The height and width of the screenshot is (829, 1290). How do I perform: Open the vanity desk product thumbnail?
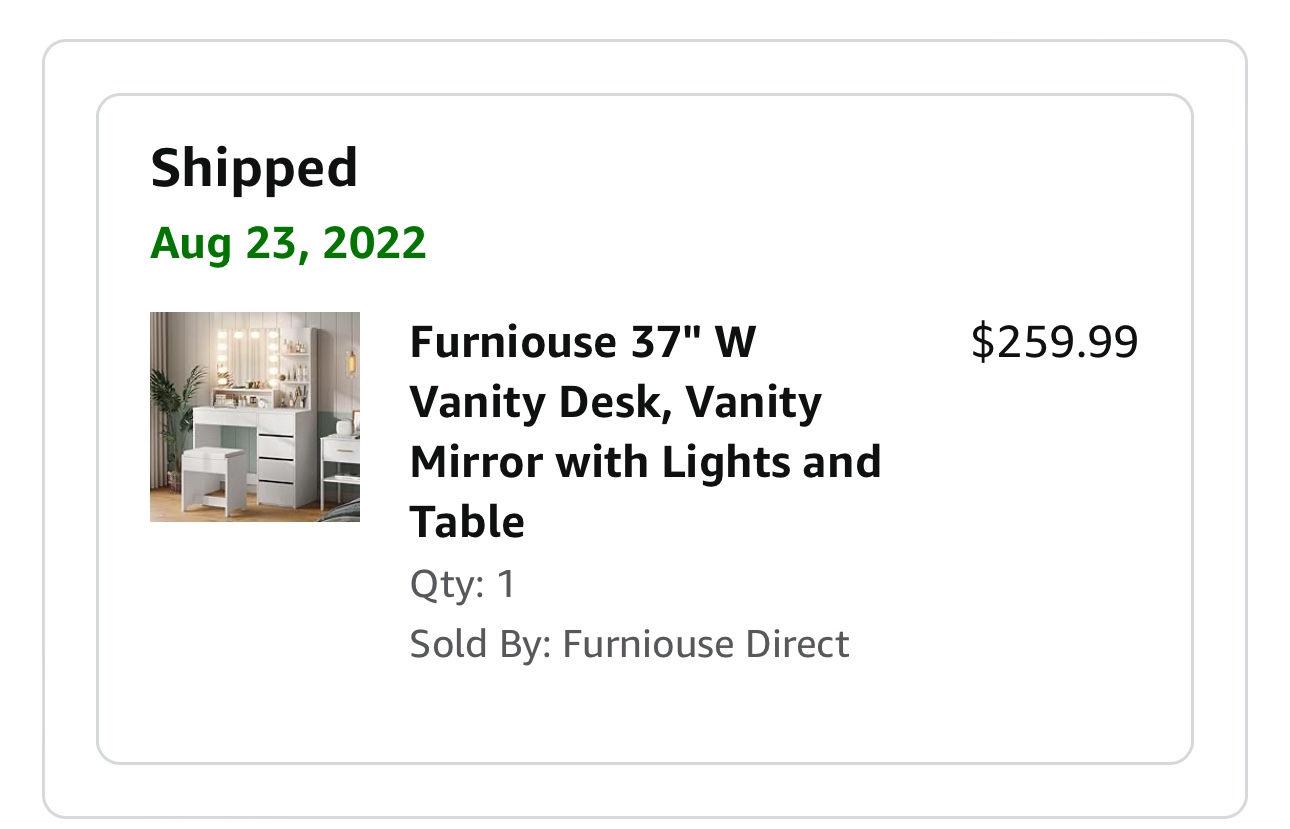pos(255,417)
